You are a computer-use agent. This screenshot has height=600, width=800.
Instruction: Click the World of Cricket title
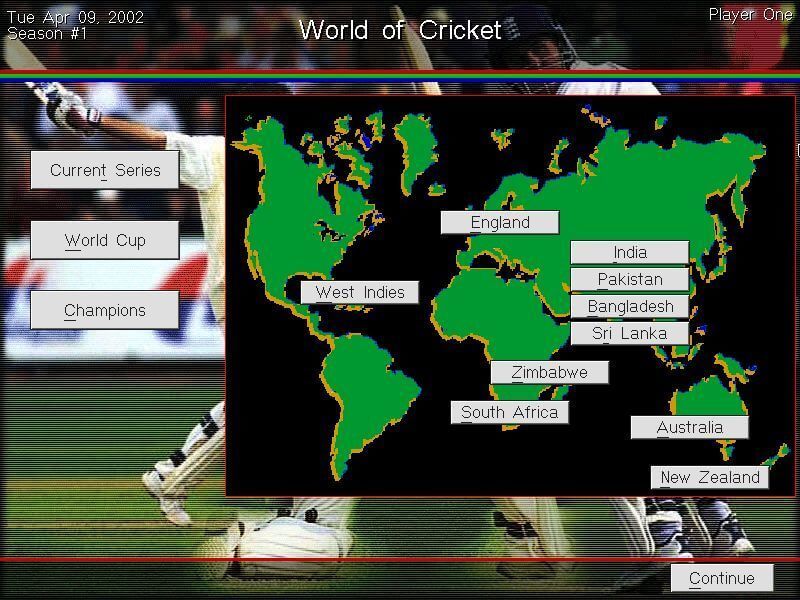click(x=400, y=30)
